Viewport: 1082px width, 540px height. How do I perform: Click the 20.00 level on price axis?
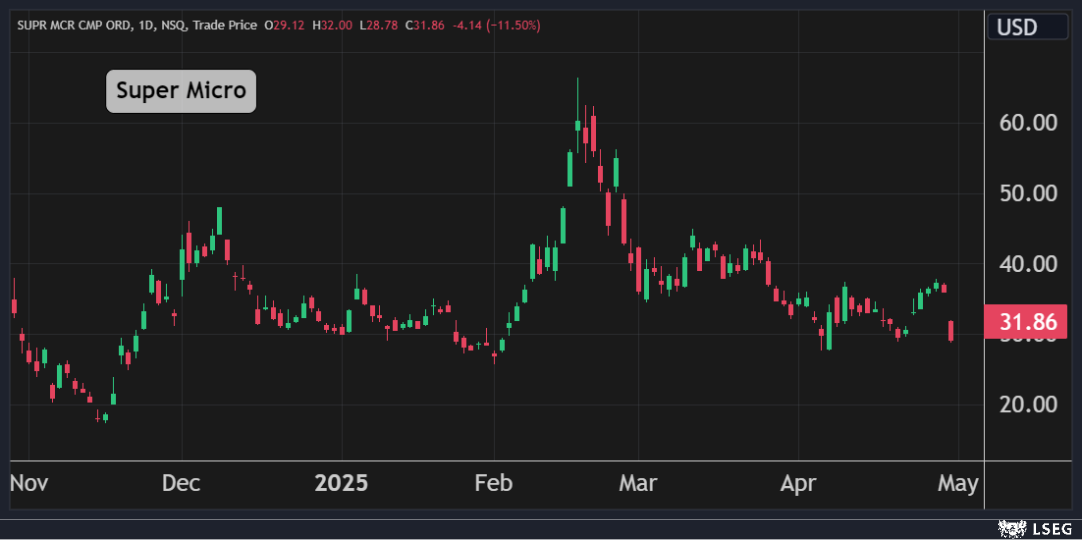tap(1029, 404)
